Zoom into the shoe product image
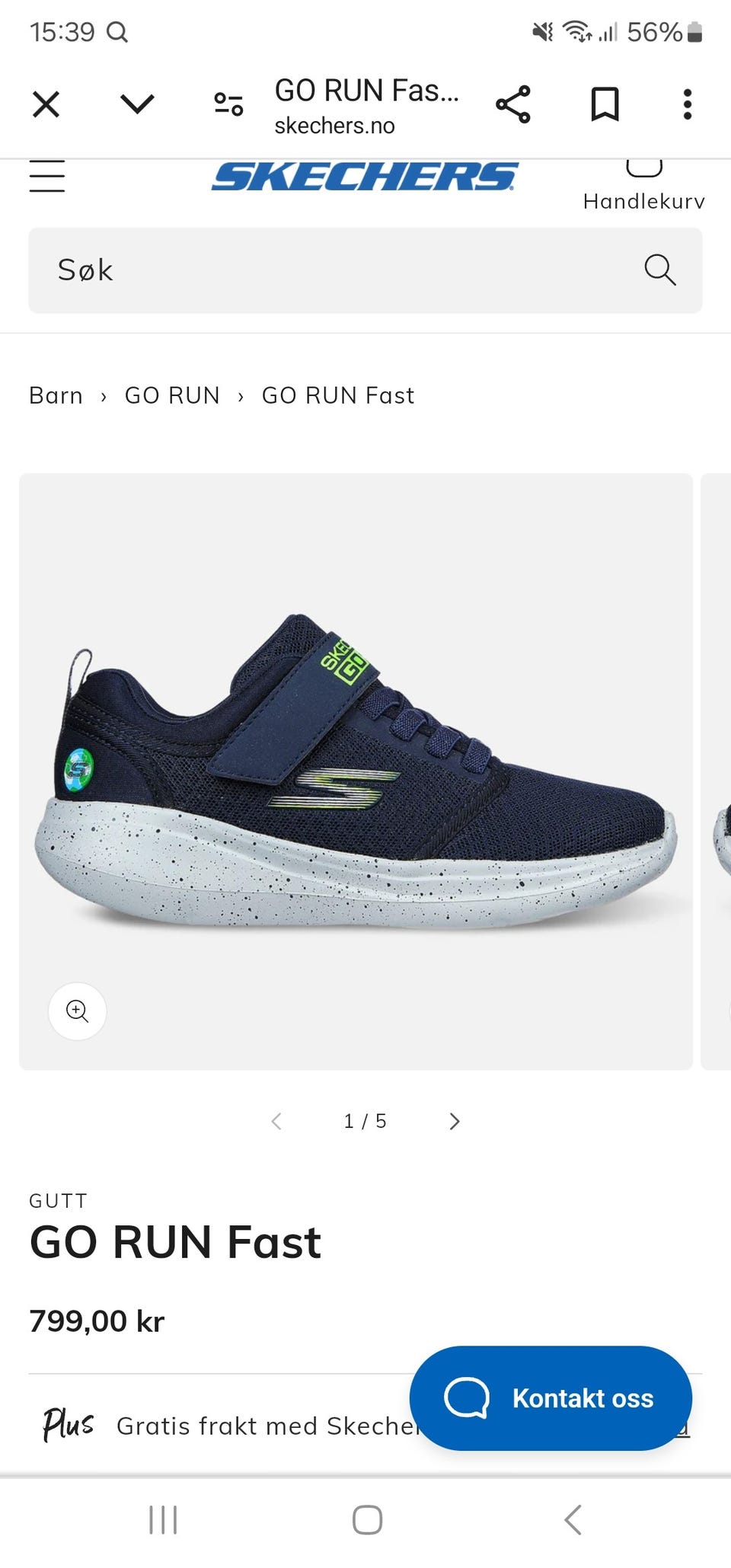 click(x=78, y=1011)
